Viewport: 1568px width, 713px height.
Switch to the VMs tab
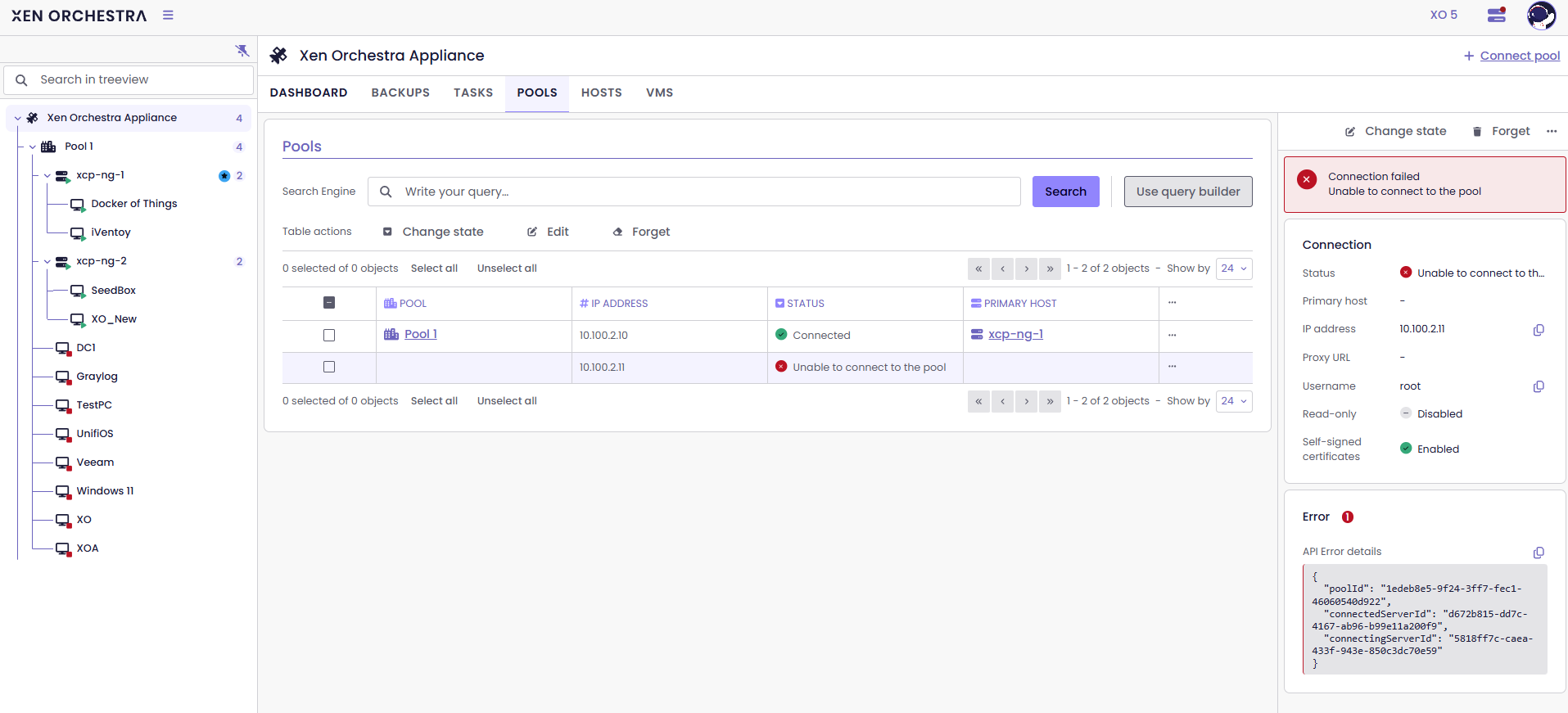point(659,93)
